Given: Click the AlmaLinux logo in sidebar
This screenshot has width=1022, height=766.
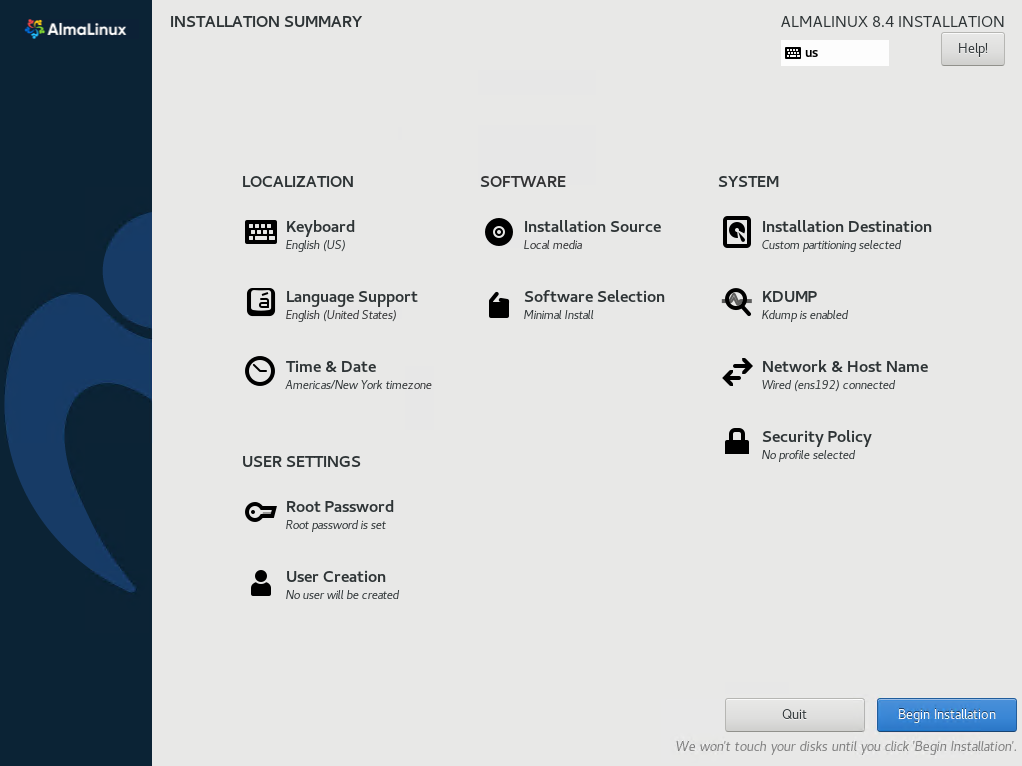Looking at the screenshot, I should click(x=76, y=29).
